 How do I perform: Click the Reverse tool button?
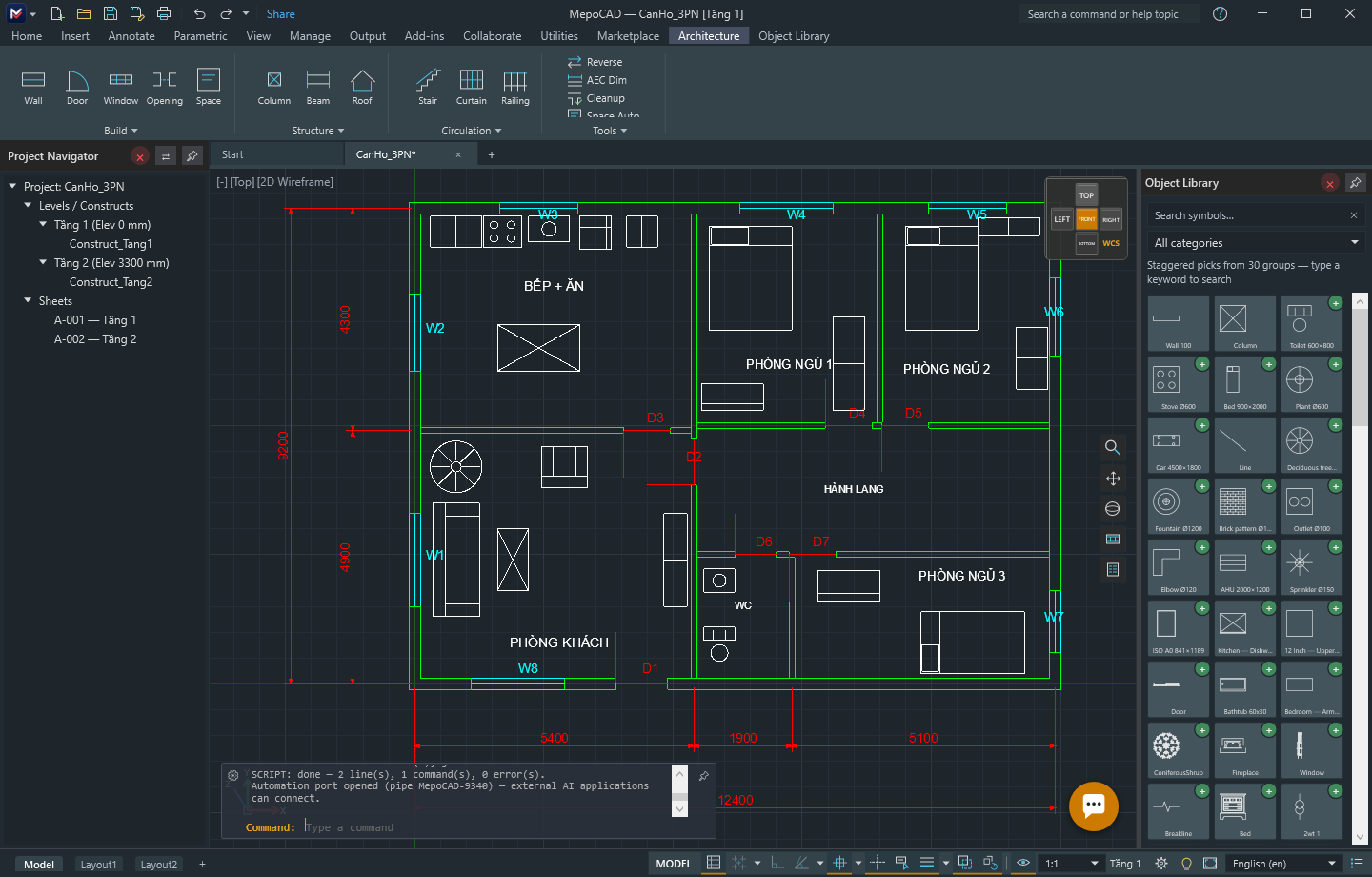[595, 62]
